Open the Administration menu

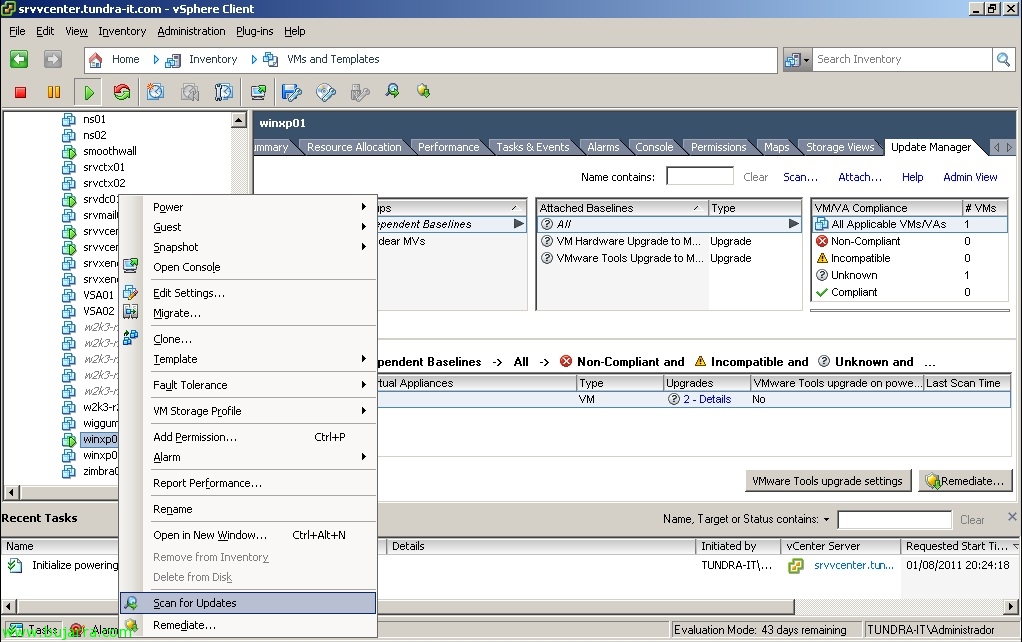pos(191,31)
